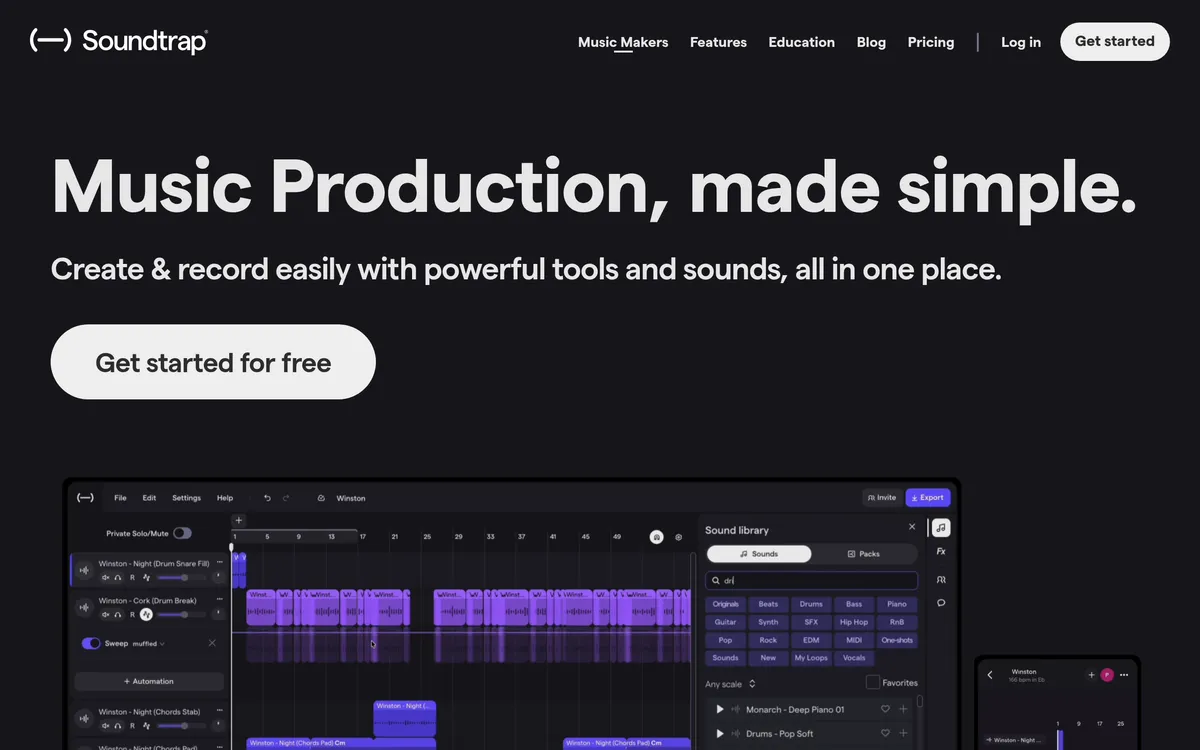Toggle the Private Solo/Mute switch
This screenshot has width=1200, height=750.
(182, 533)
